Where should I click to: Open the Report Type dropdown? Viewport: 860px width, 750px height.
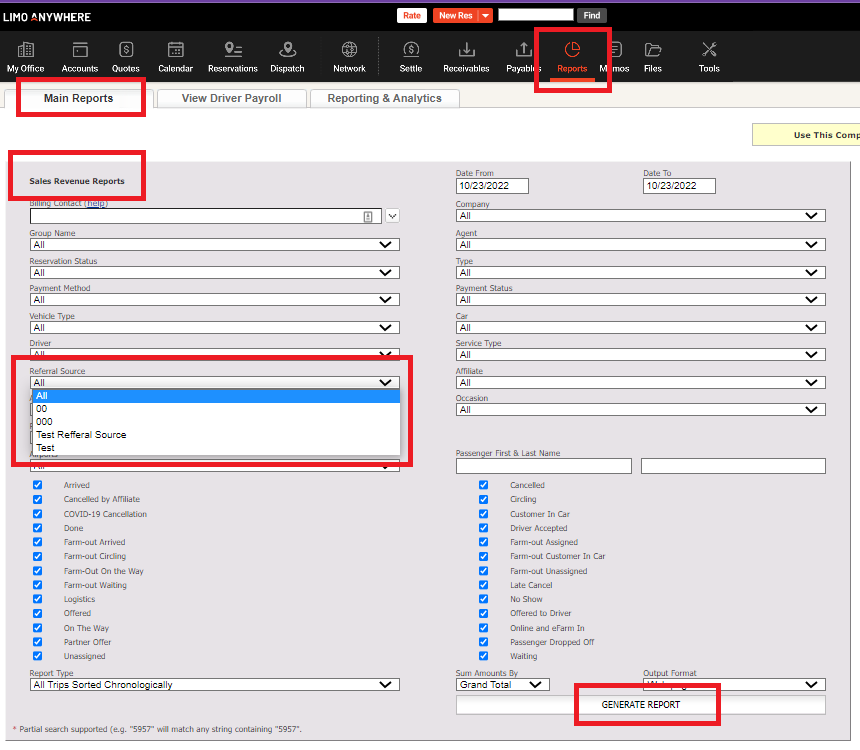coord(214,685)
